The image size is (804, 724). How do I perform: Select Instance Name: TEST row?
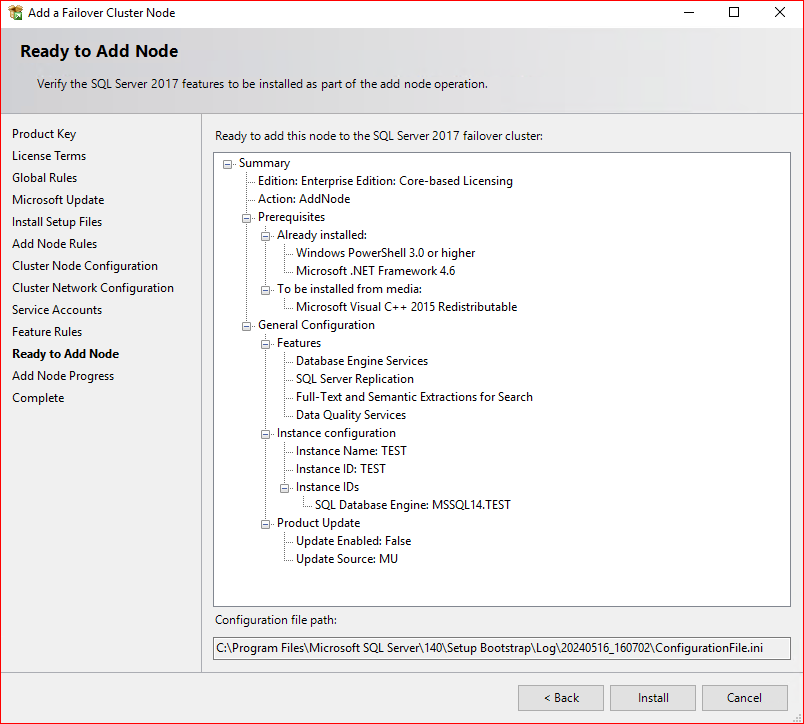pyautogui.click(x=351, y=451)
